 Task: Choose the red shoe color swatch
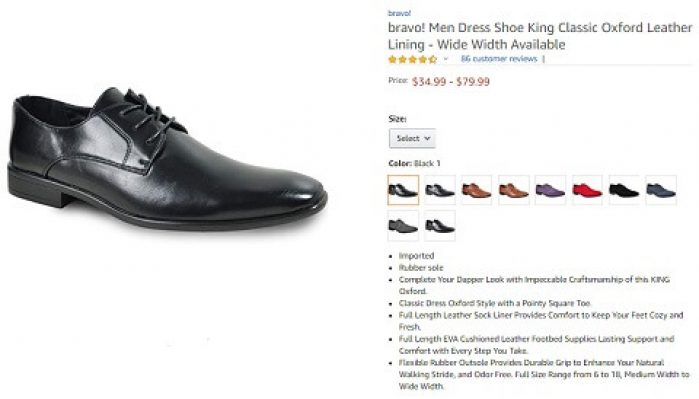pos(587,190)
